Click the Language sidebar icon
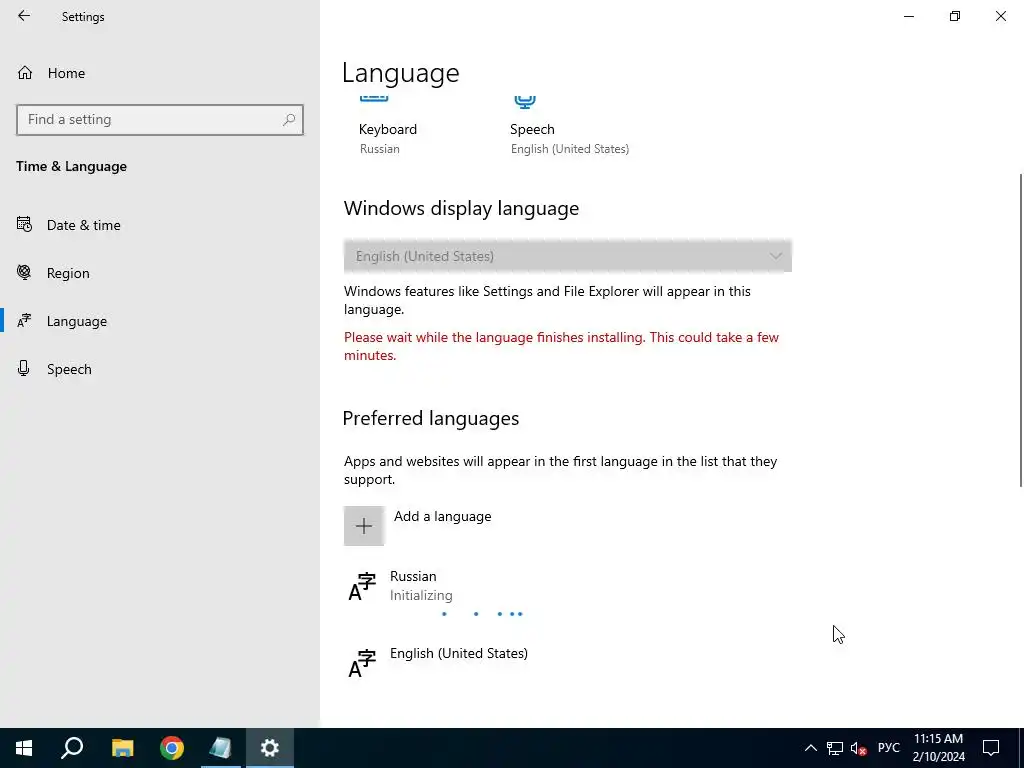1024x768 pixels. [x=24, y=321]
